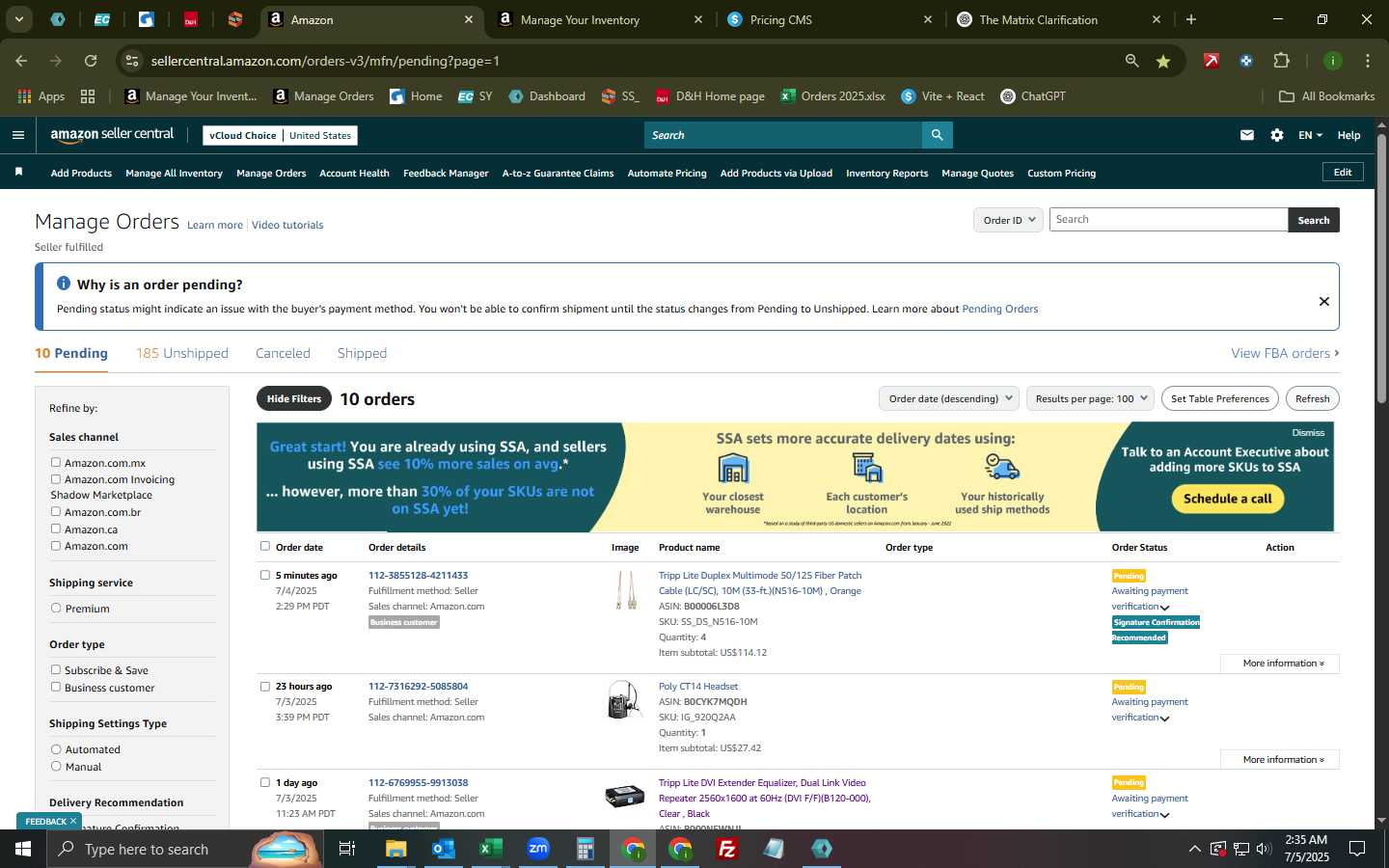Select the Automated shipping settings radio
The height and width of the screenshot is (868, 1389).
pos(56,748)
